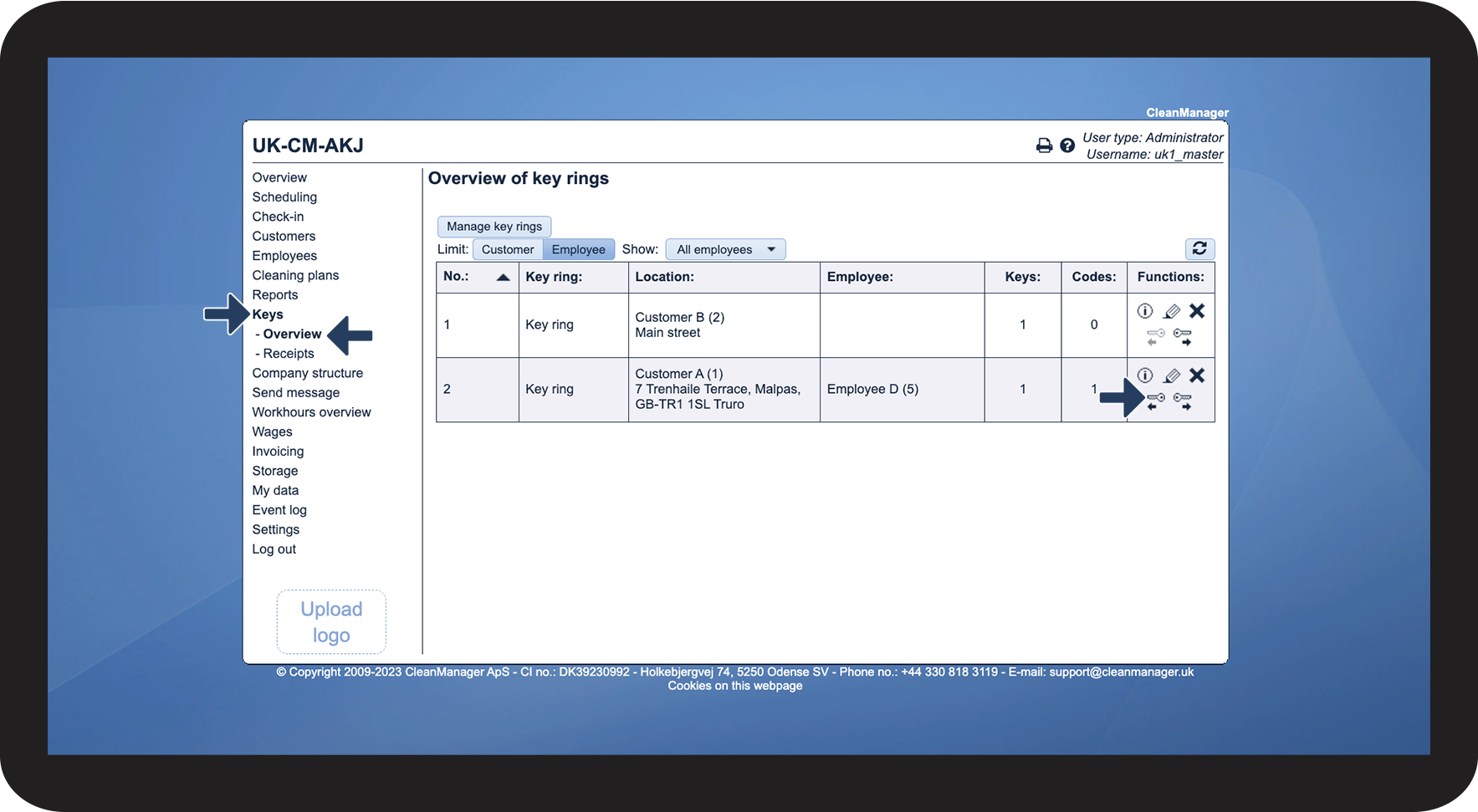Open the help question mark icon
The height and width of the screenshot is (812, 1478).
1067,146
